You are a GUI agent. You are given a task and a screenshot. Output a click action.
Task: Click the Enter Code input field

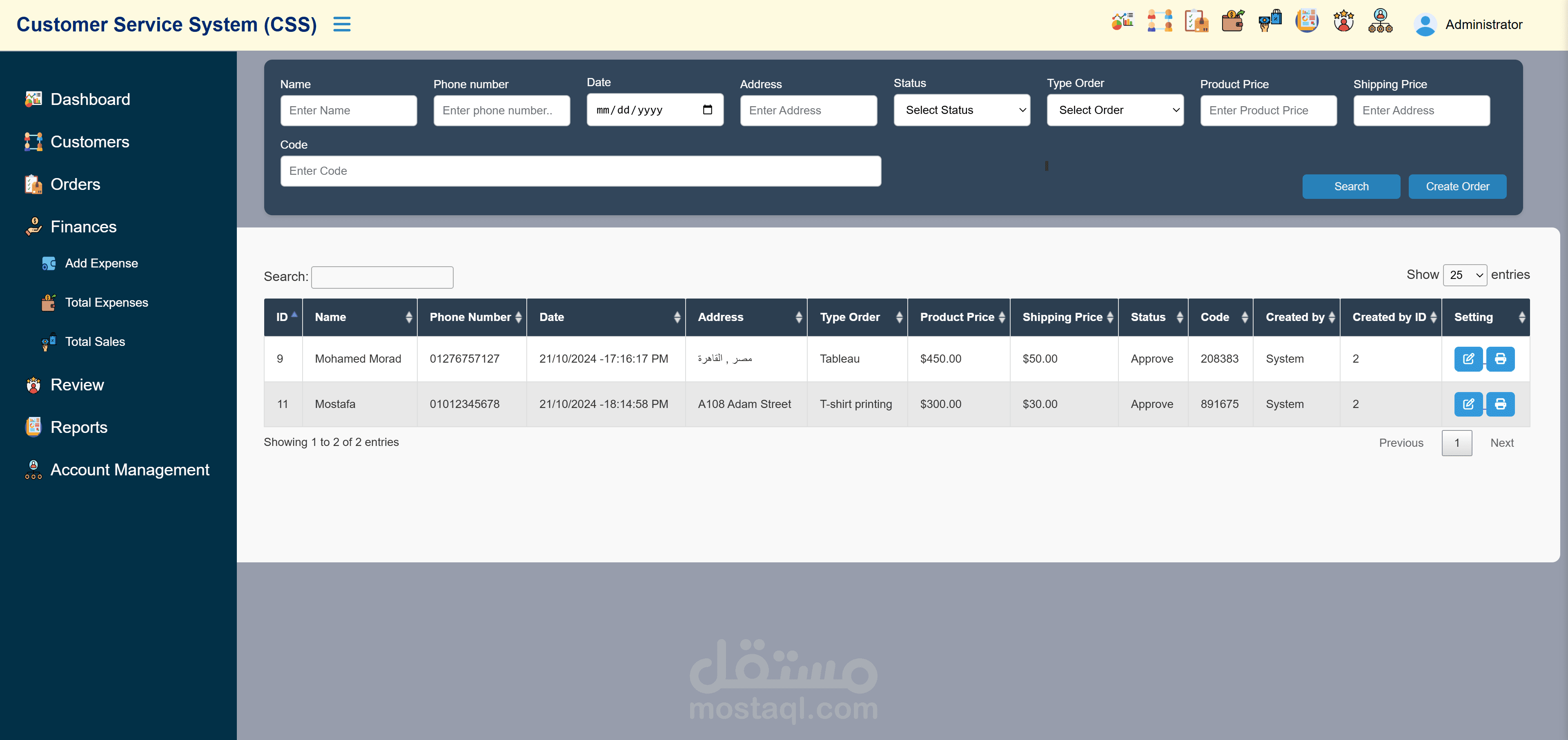tap(580, 170)
